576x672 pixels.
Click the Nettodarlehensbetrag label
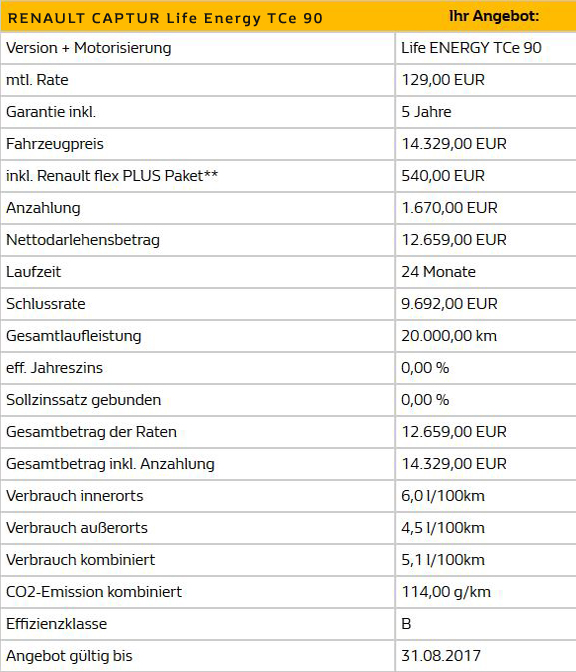point(83,240)
